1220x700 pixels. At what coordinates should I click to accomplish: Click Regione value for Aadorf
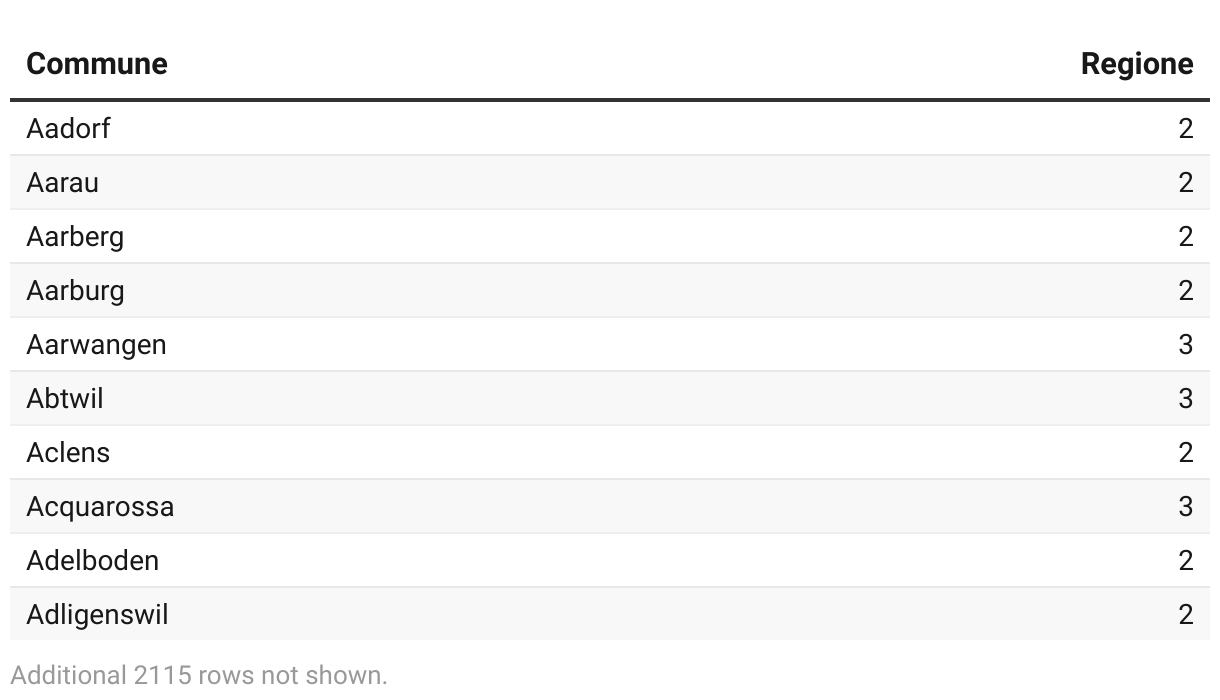tap(1186, 129)
